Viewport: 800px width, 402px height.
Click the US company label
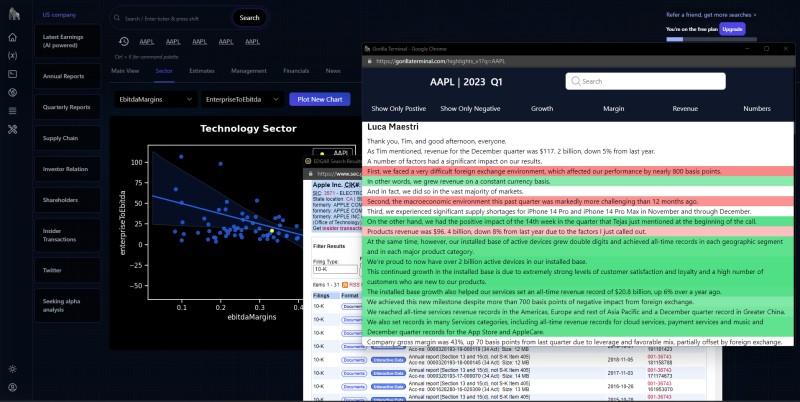coord(59,15)
